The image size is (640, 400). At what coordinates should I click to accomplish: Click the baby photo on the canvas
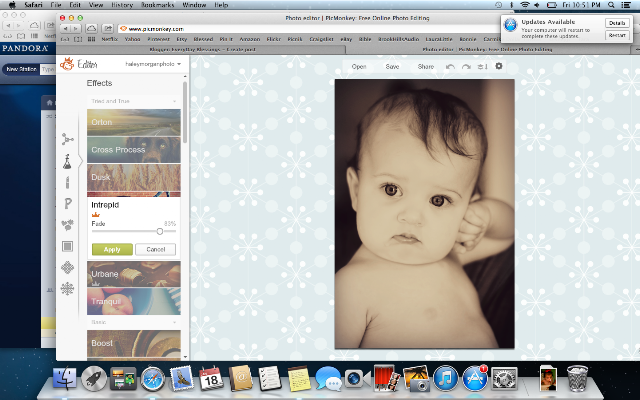coord(424,214)
